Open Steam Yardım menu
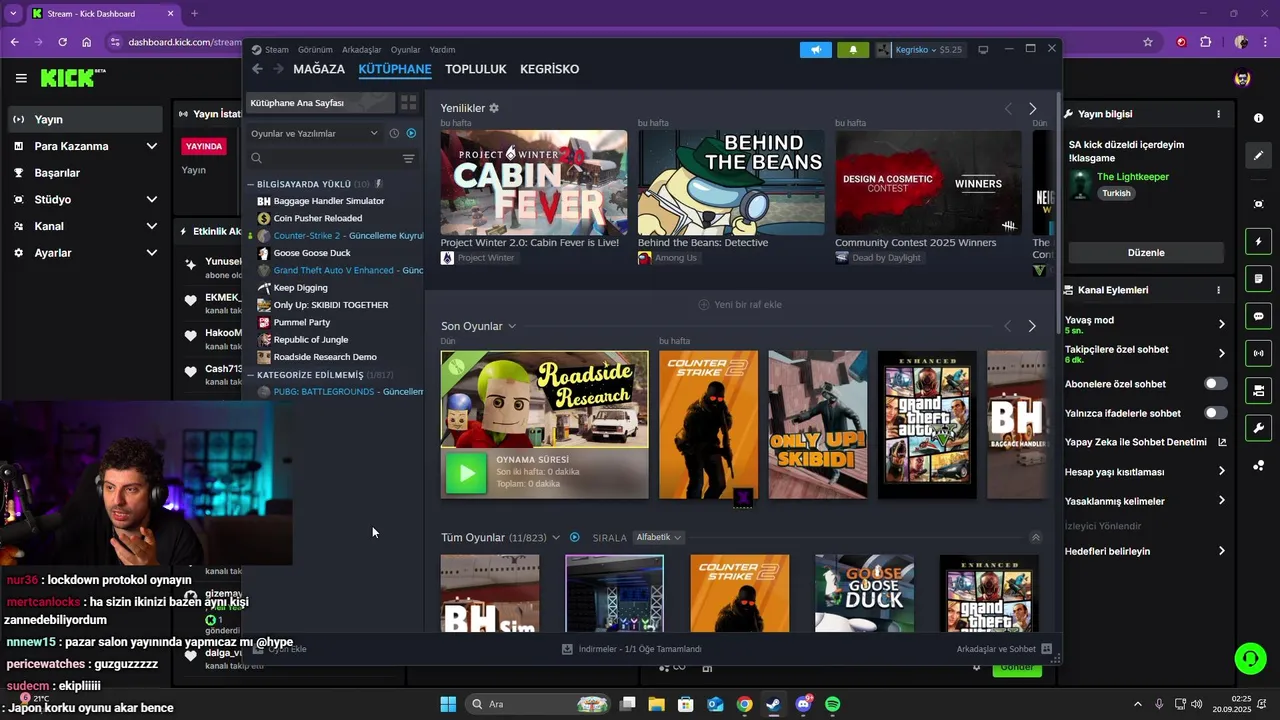The height and width of the screenshot is (720, 1280). pyautogui.click(x=442, y=49)
